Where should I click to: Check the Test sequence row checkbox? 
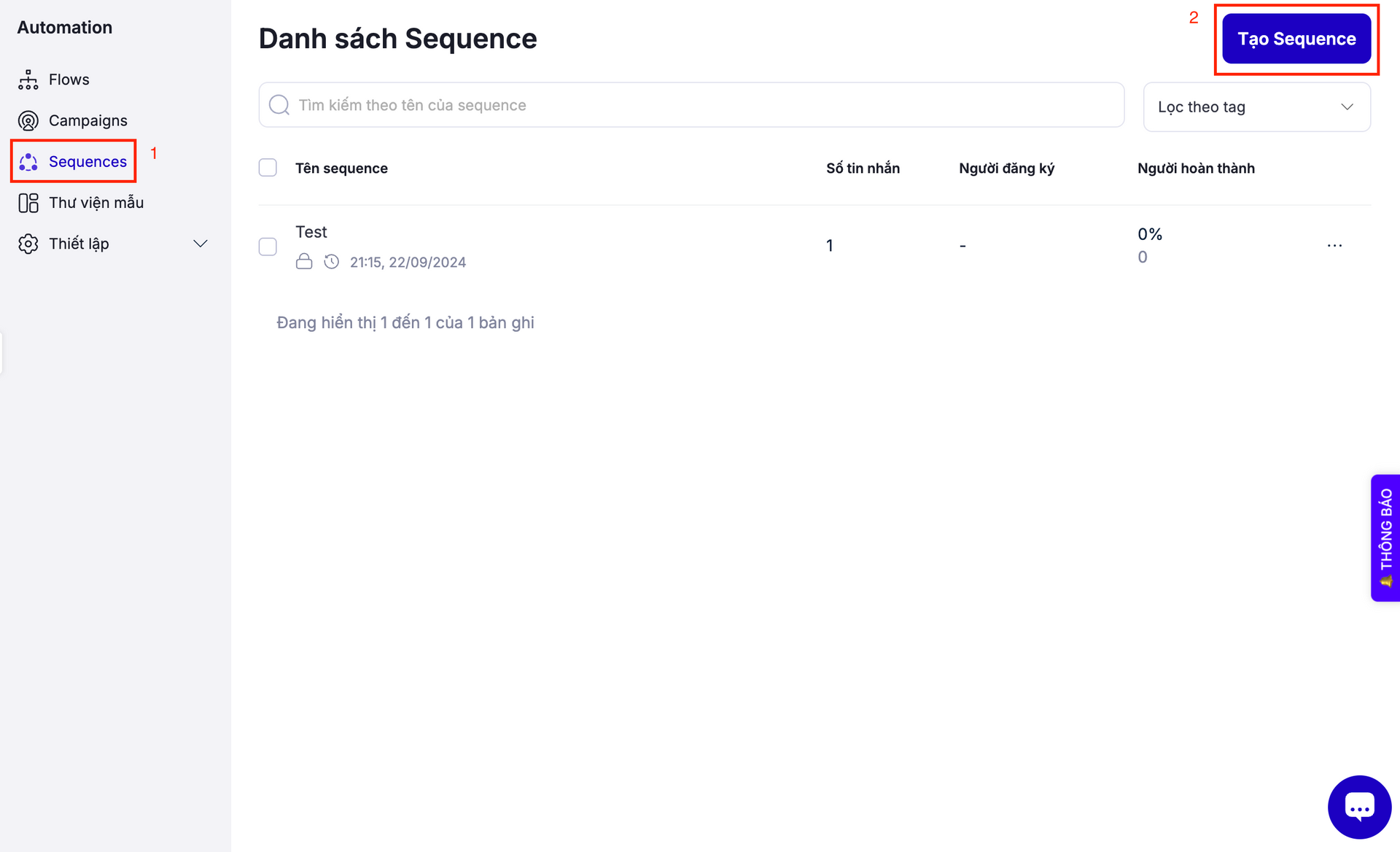tap(268, 247)
